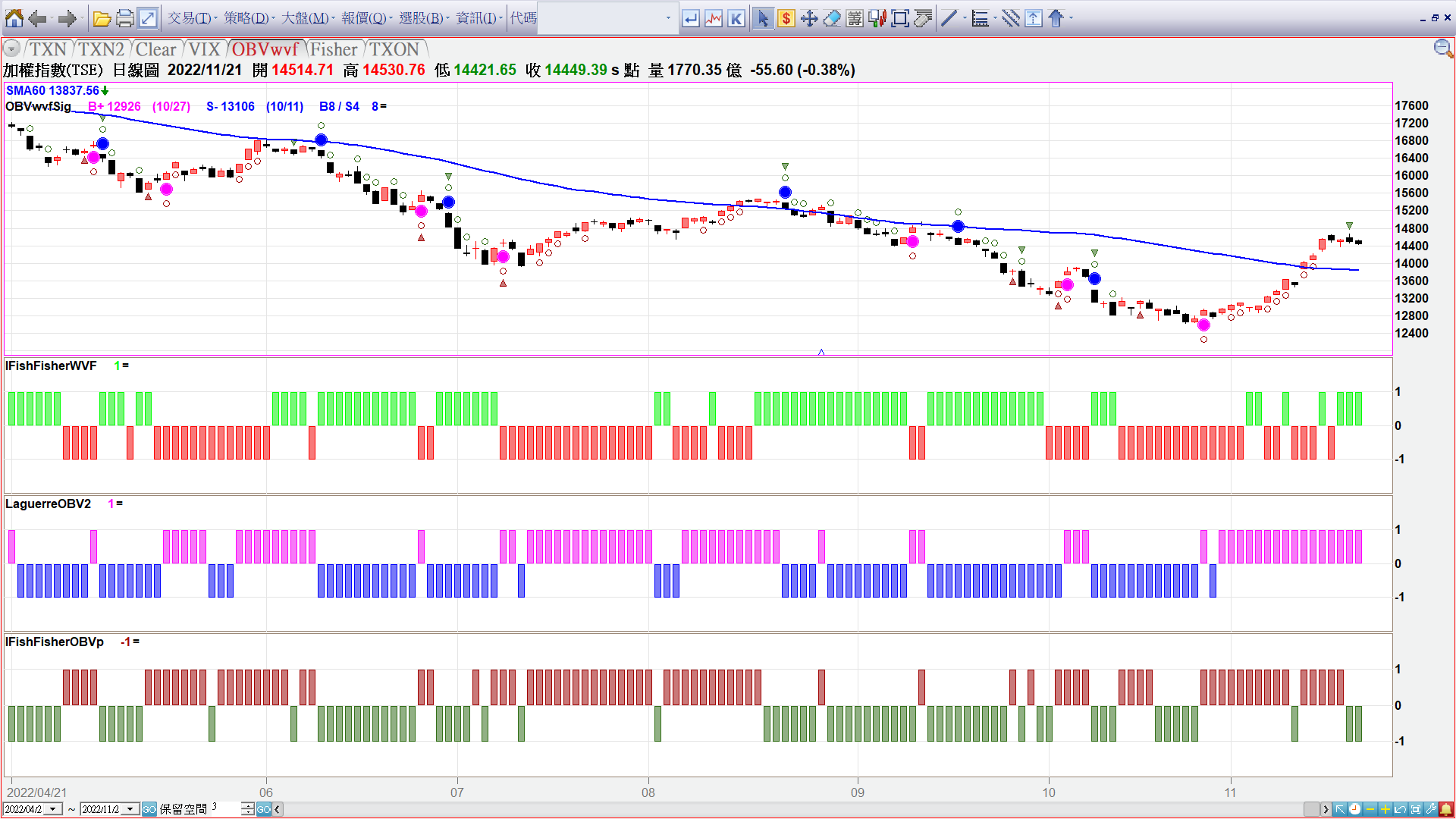Click the home icon in toolbar
Screen dimensions: 1456x819
click(x=14, y=18)
